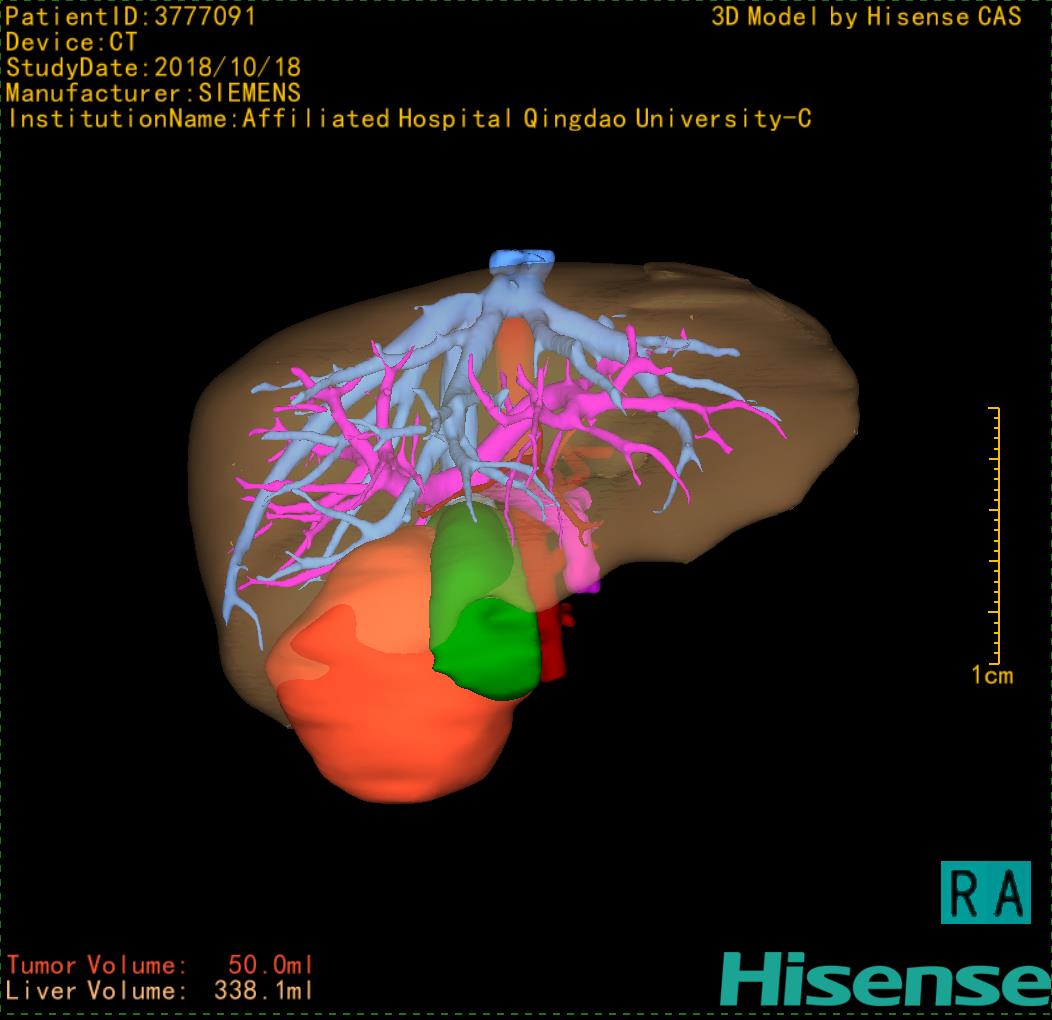Image resolution: width=1052 pixels, height=1020 pixels.
Task: Click the blue vena cava top stump
Action: click(522, 260)
